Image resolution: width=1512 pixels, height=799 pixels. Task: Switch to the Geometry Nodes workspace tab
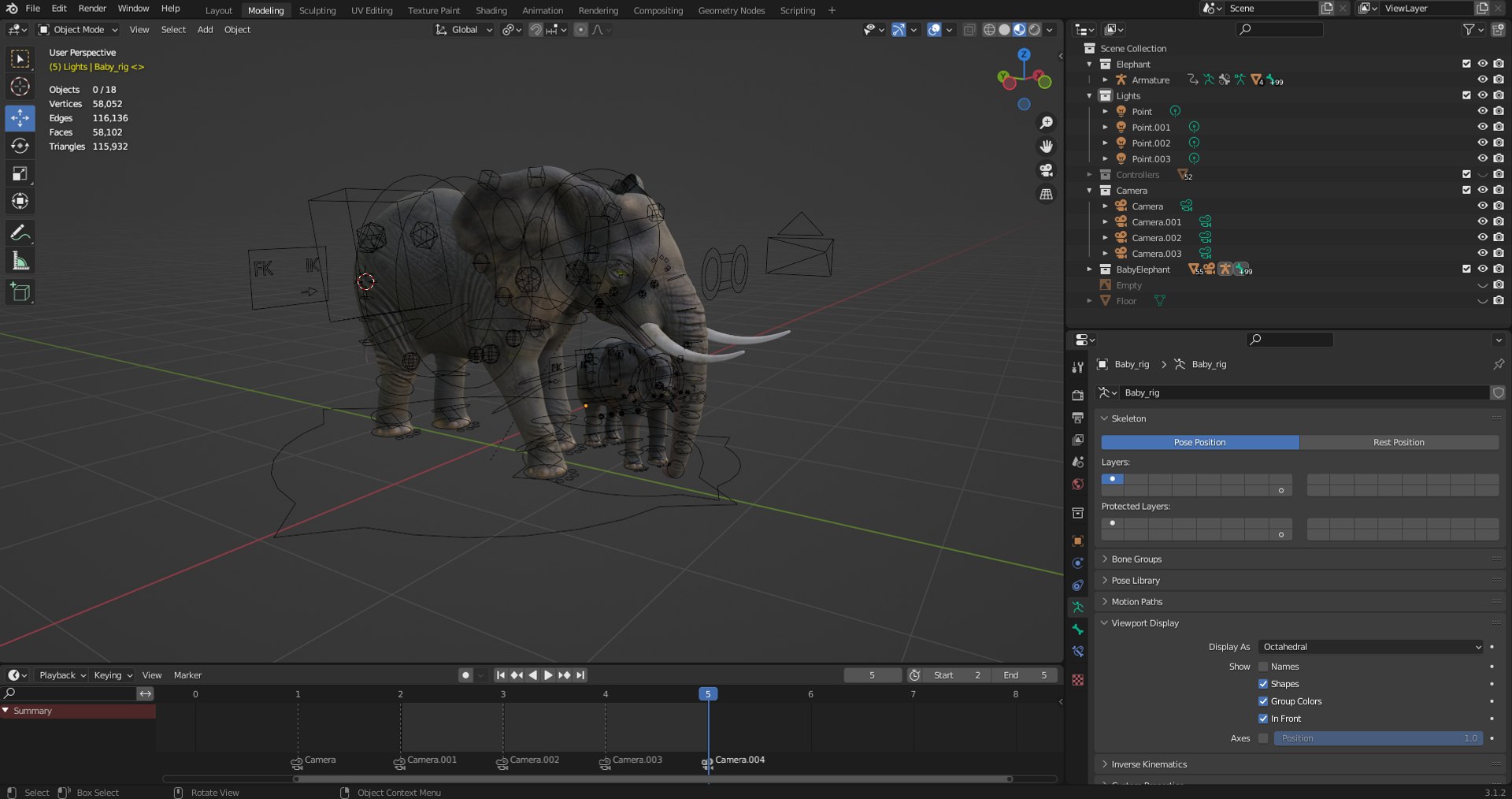point(732,10)
